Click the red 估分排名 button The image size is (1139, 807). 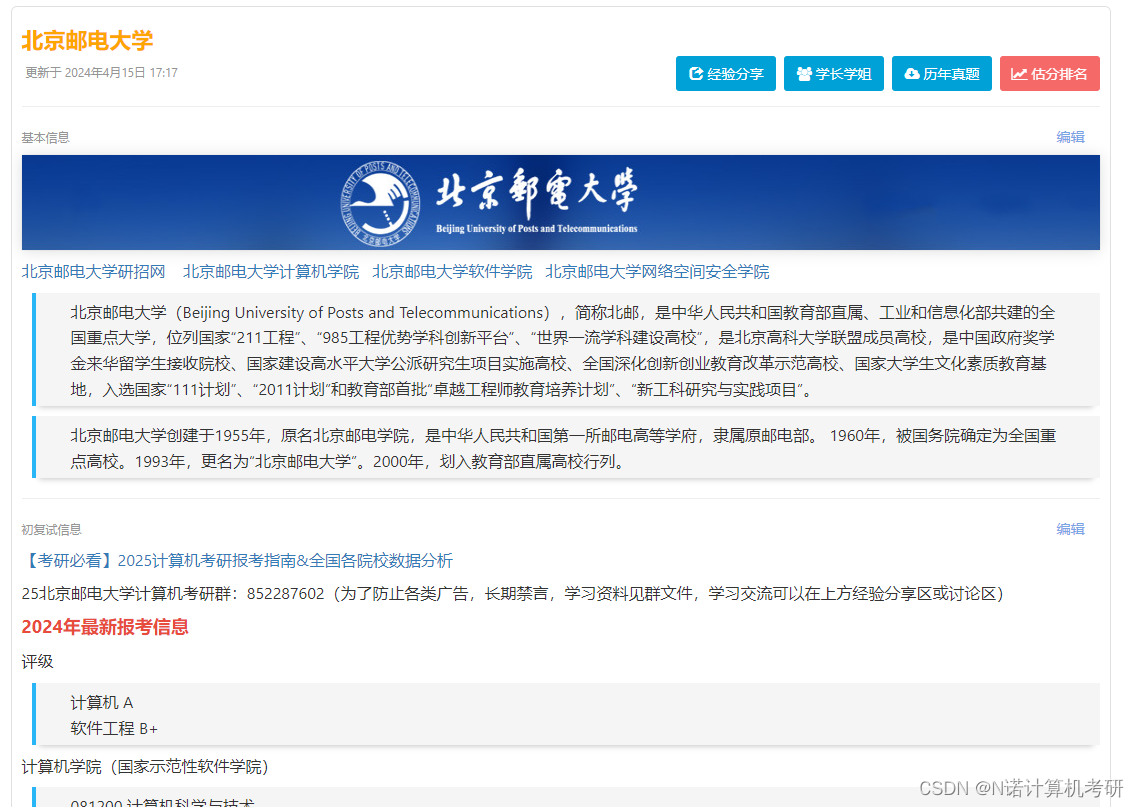point(1049,73)
